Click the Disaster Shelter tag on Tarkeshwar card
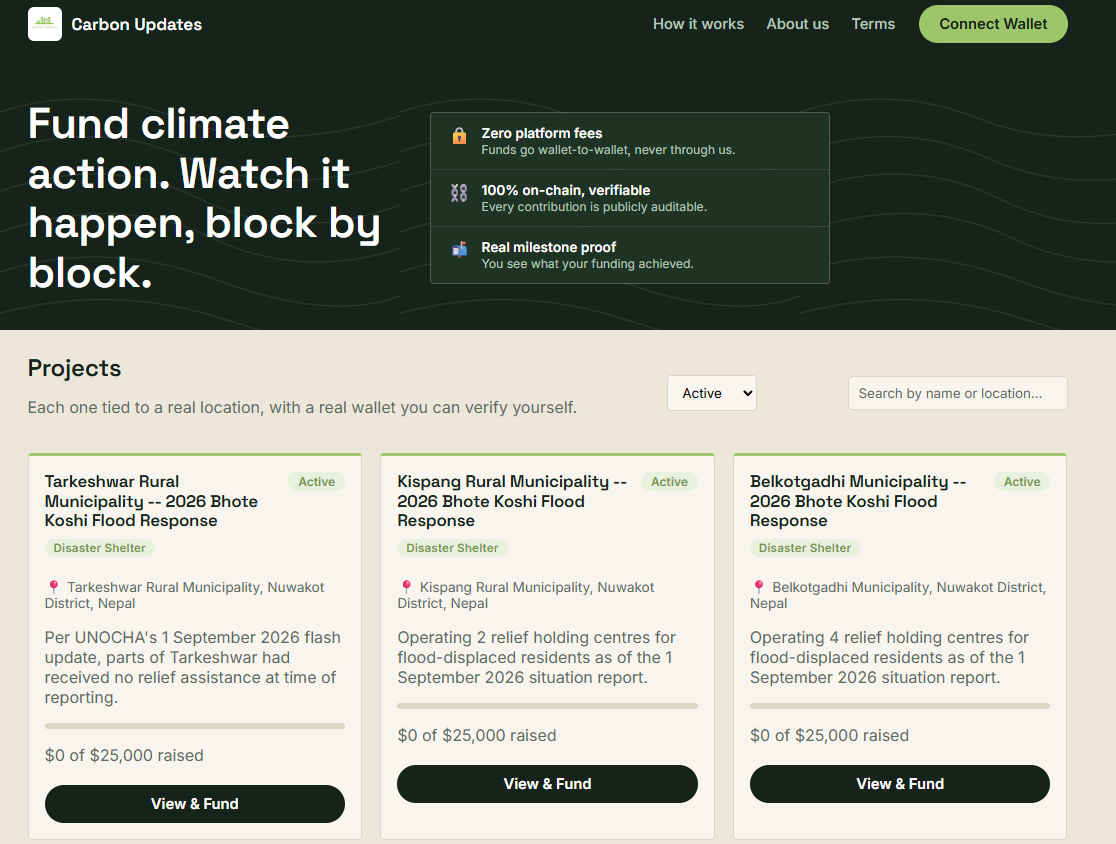The width and height of the screenshot is (1116, 844). tap(100, 548)
